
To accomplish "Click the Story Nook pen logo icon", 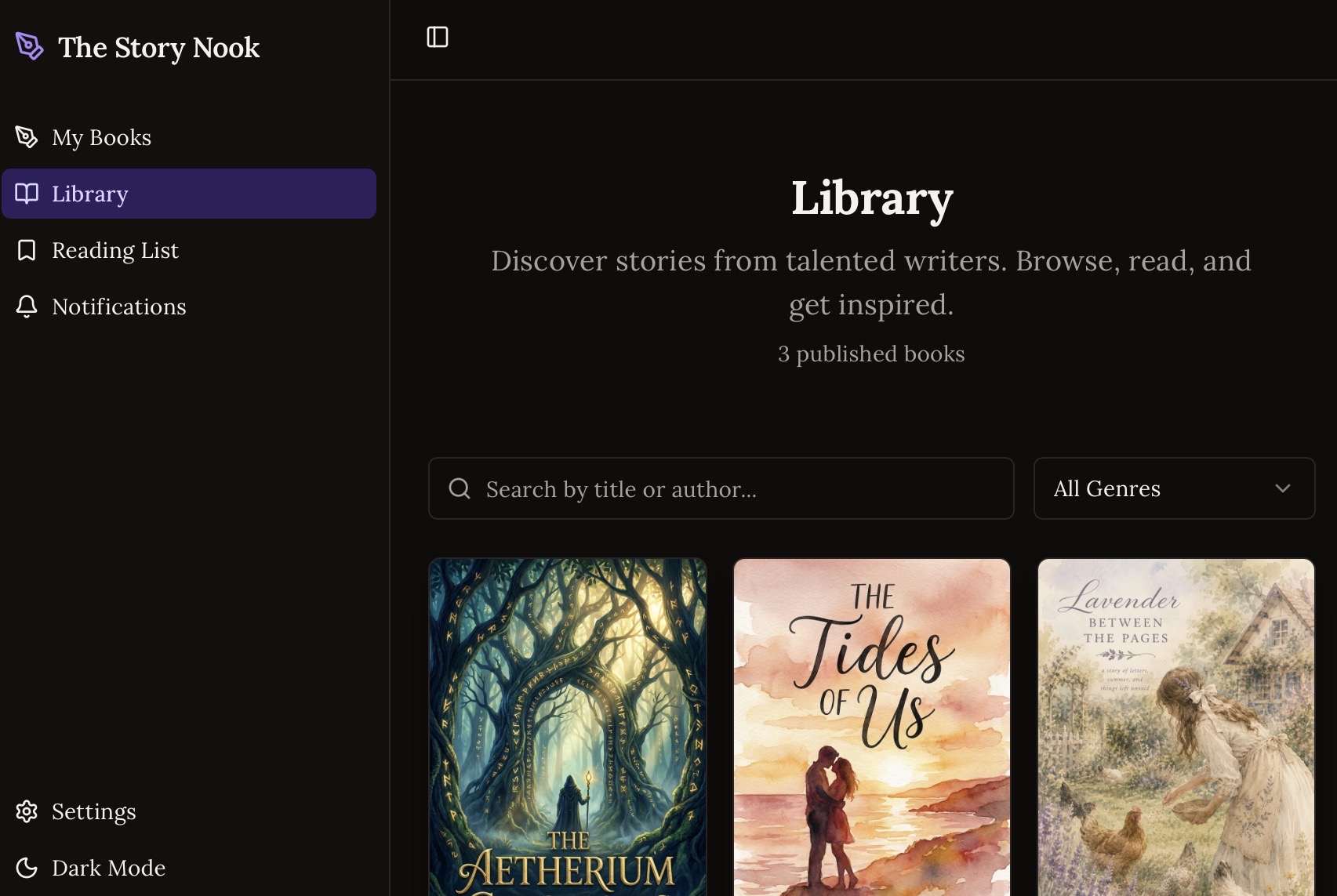I will coord(30,47).
